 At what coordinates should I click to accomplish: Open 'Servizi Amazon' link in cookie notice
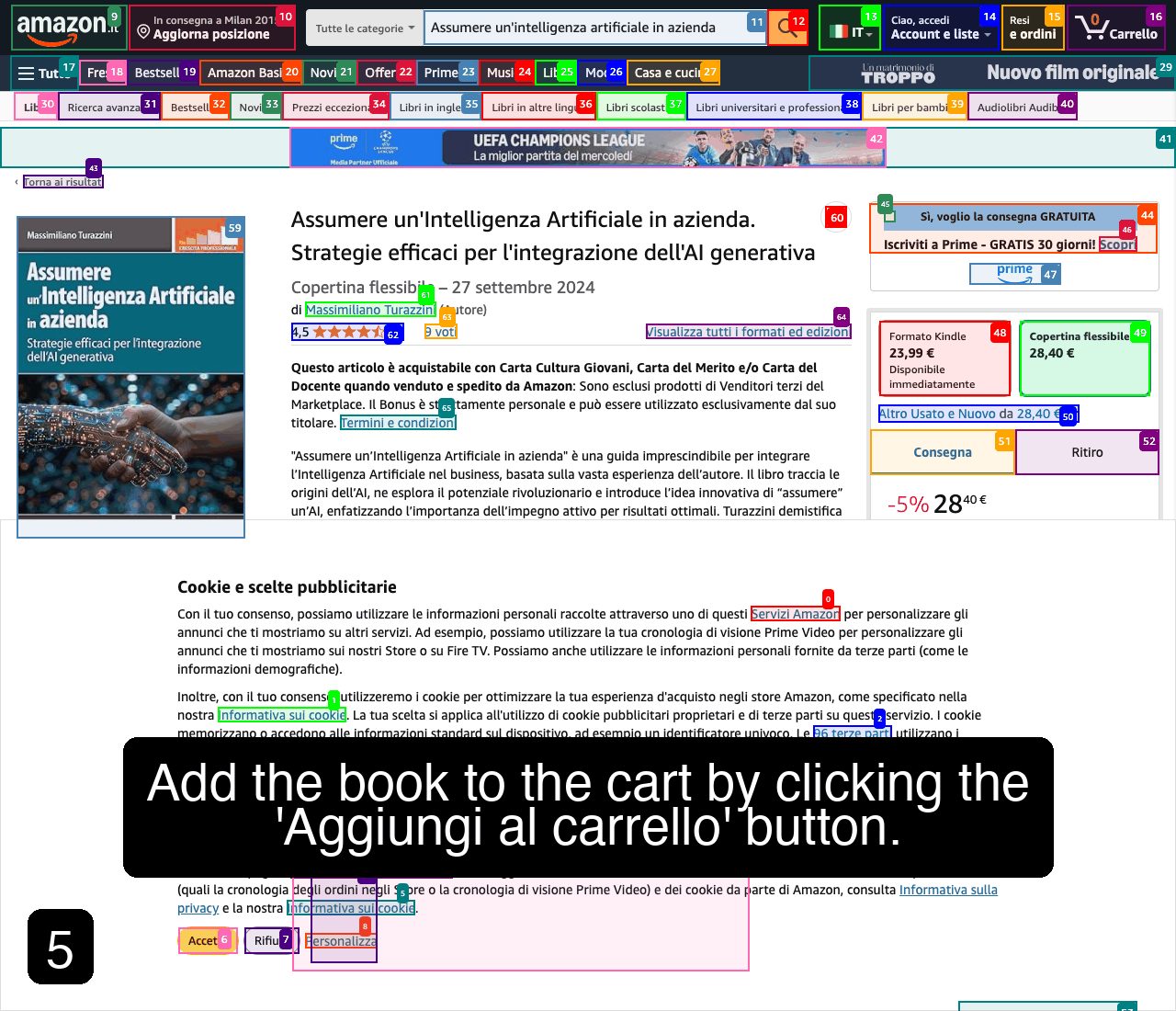(795, 614)
